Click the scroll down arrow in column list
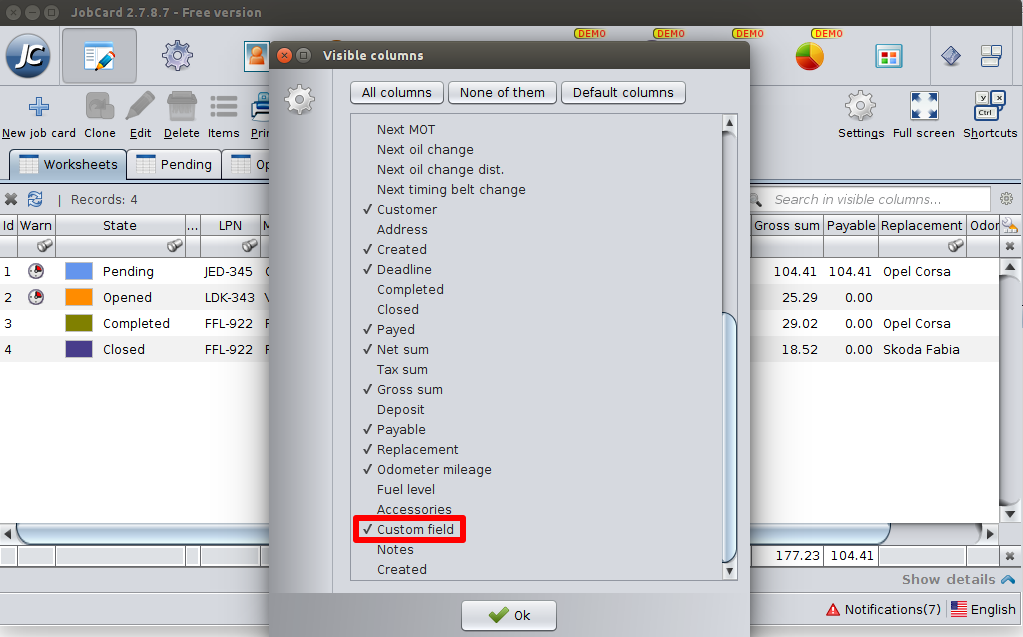Screen dimensions: 1023x637 point(729,571)
